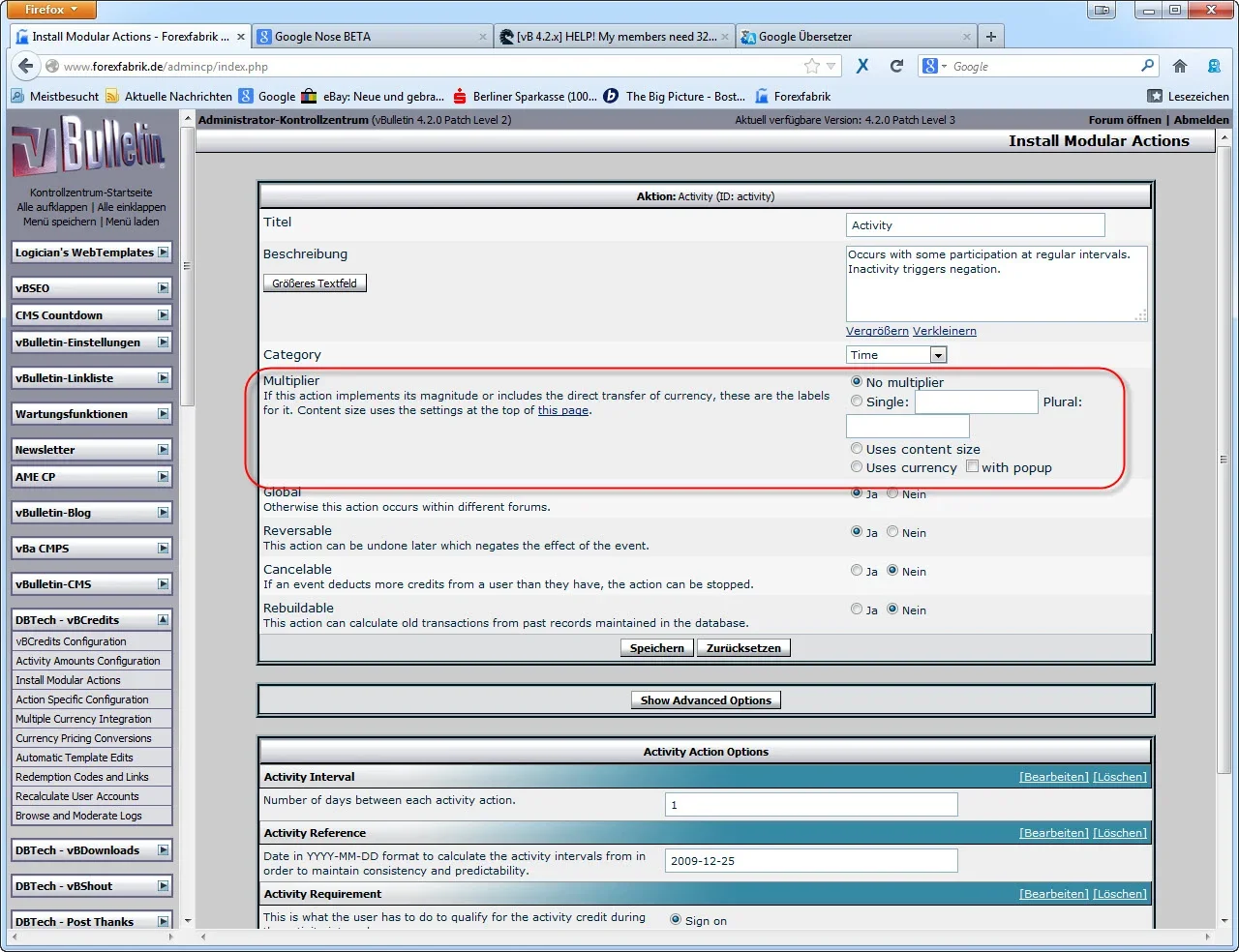The height and width of the screenshot is (952, 1239).
Task: Close the Google Übersetzer tab
Action: [x=967, y=37]
